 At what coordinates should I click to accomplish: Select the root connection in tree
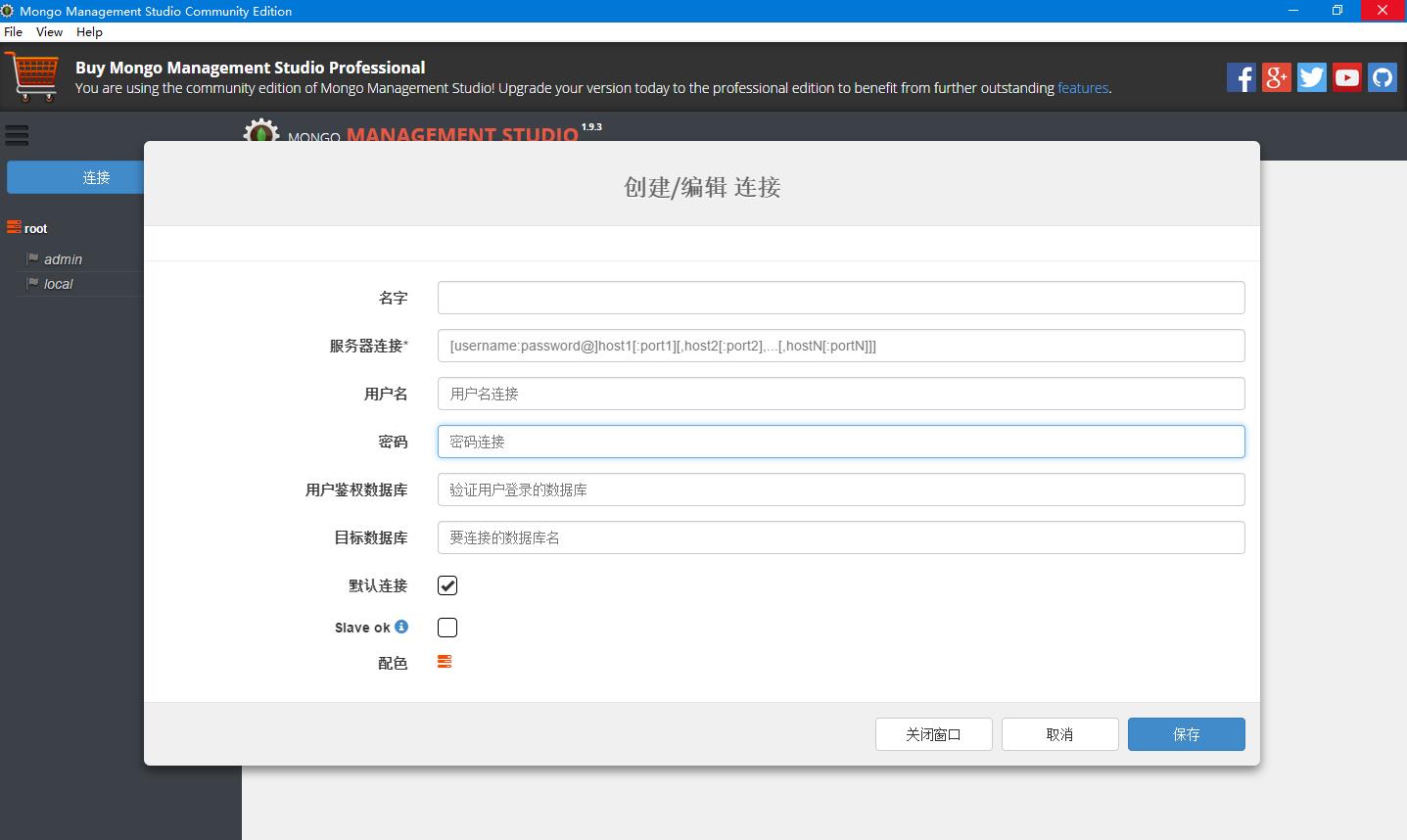pyautogui.click(x=35, y=228)
